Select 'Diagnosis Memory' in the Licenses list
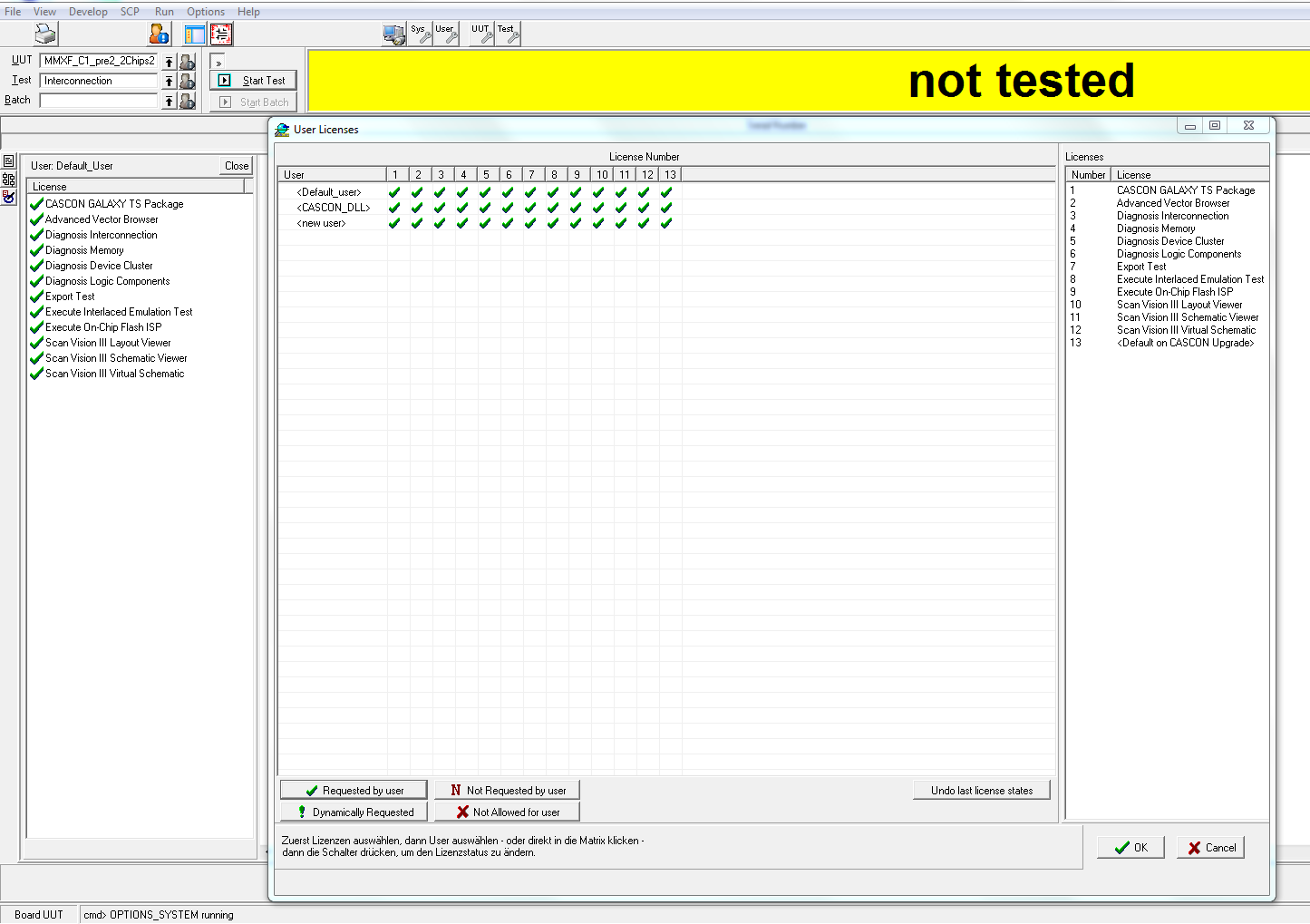This screenshot has height=924, width=1310. [x=1156, y=229]
